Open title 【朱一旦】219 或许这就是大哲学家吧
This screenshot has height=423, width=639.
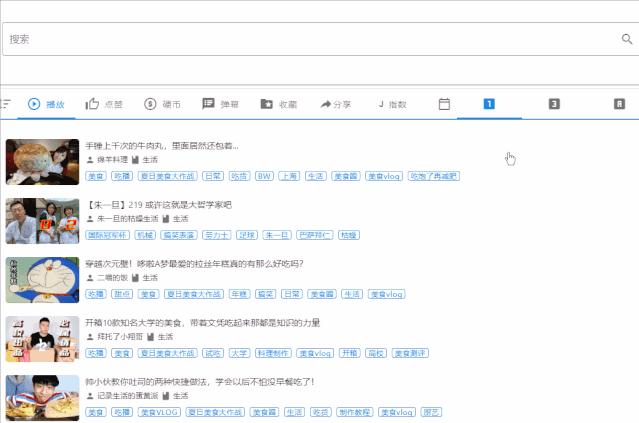(x=159, y=205)
